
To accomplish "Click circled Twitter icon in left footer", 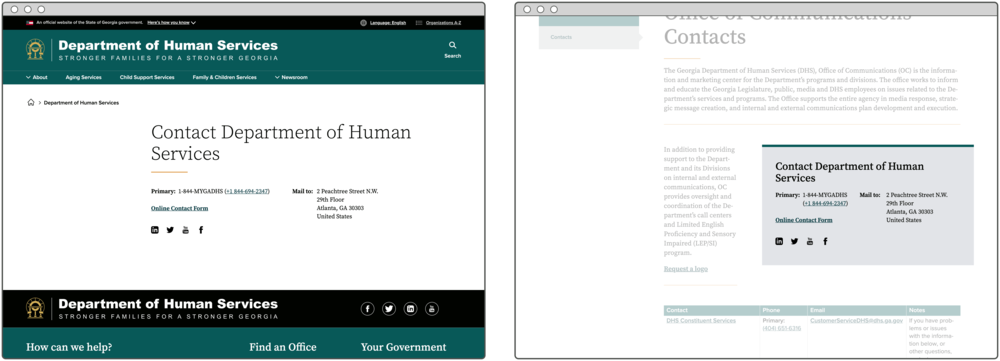I will (x=389, y=309).
